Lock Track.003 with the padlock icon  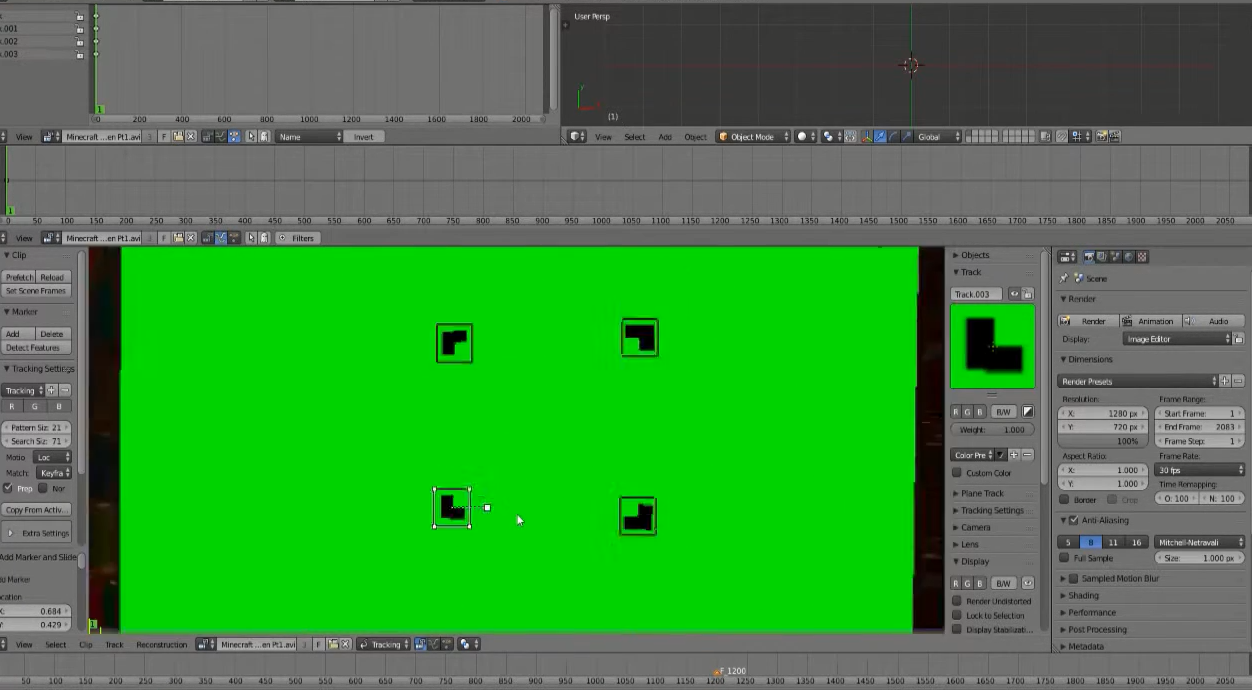click(1028, 294)
